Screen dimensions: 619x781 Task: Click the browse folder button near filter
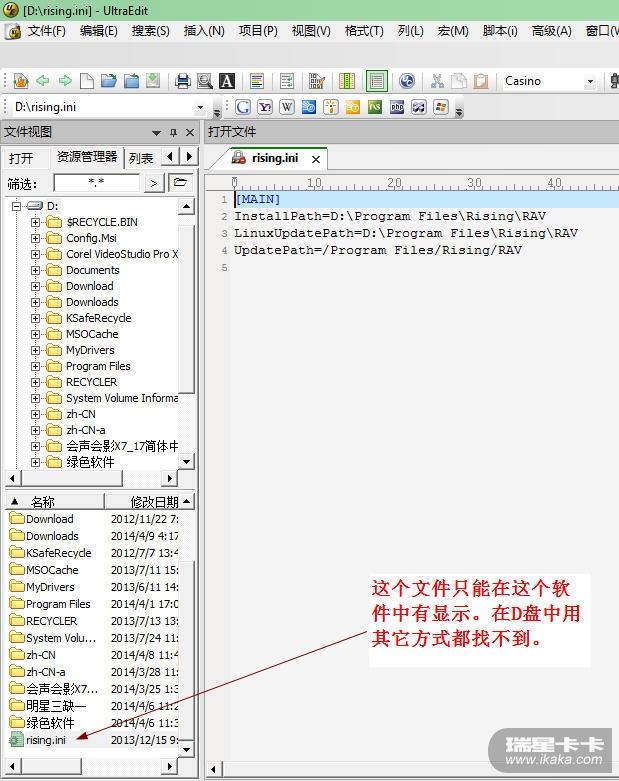(x=180, y=183)
